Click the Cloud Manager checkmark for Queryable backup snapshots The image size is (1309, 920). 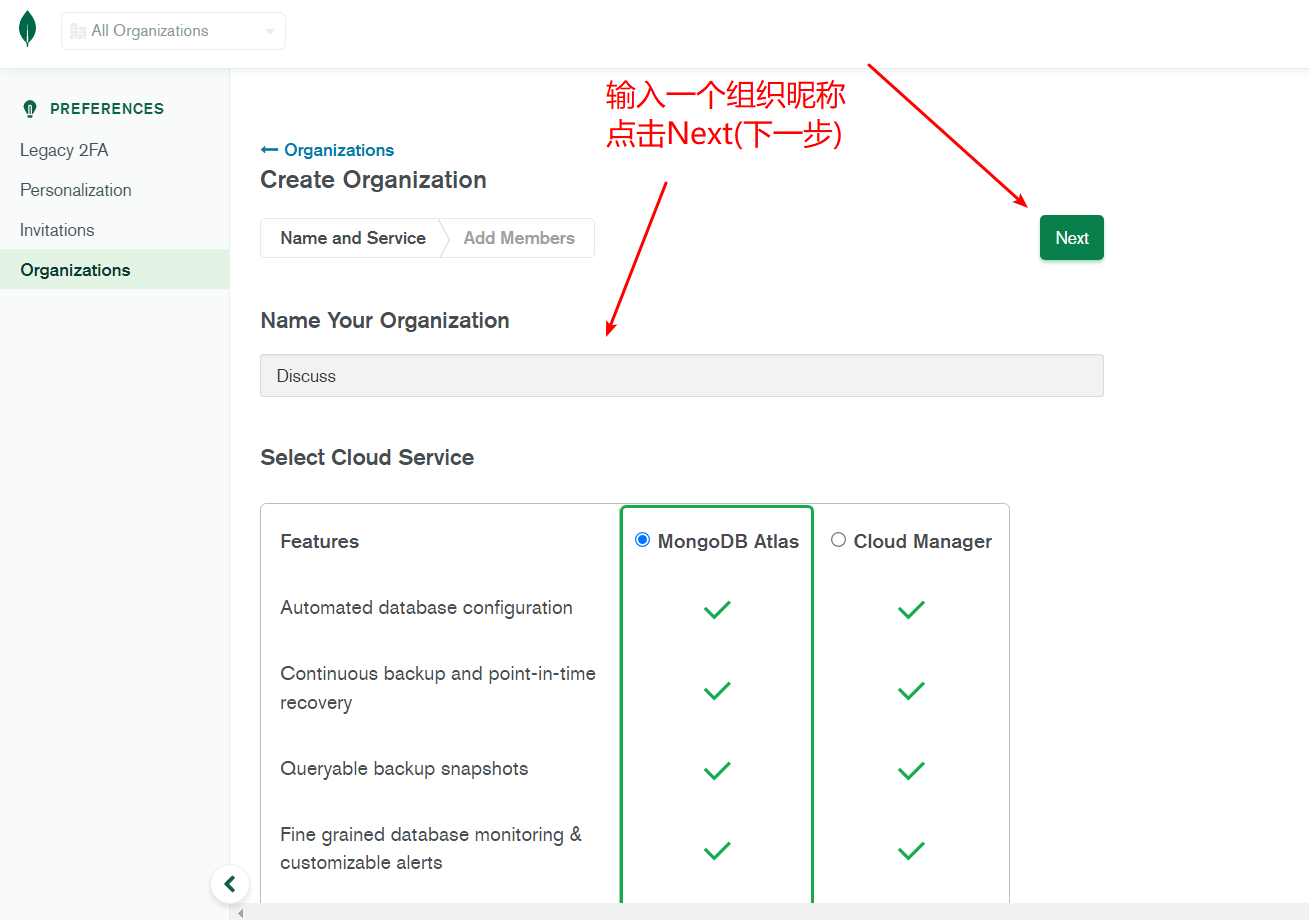[911, 771]
